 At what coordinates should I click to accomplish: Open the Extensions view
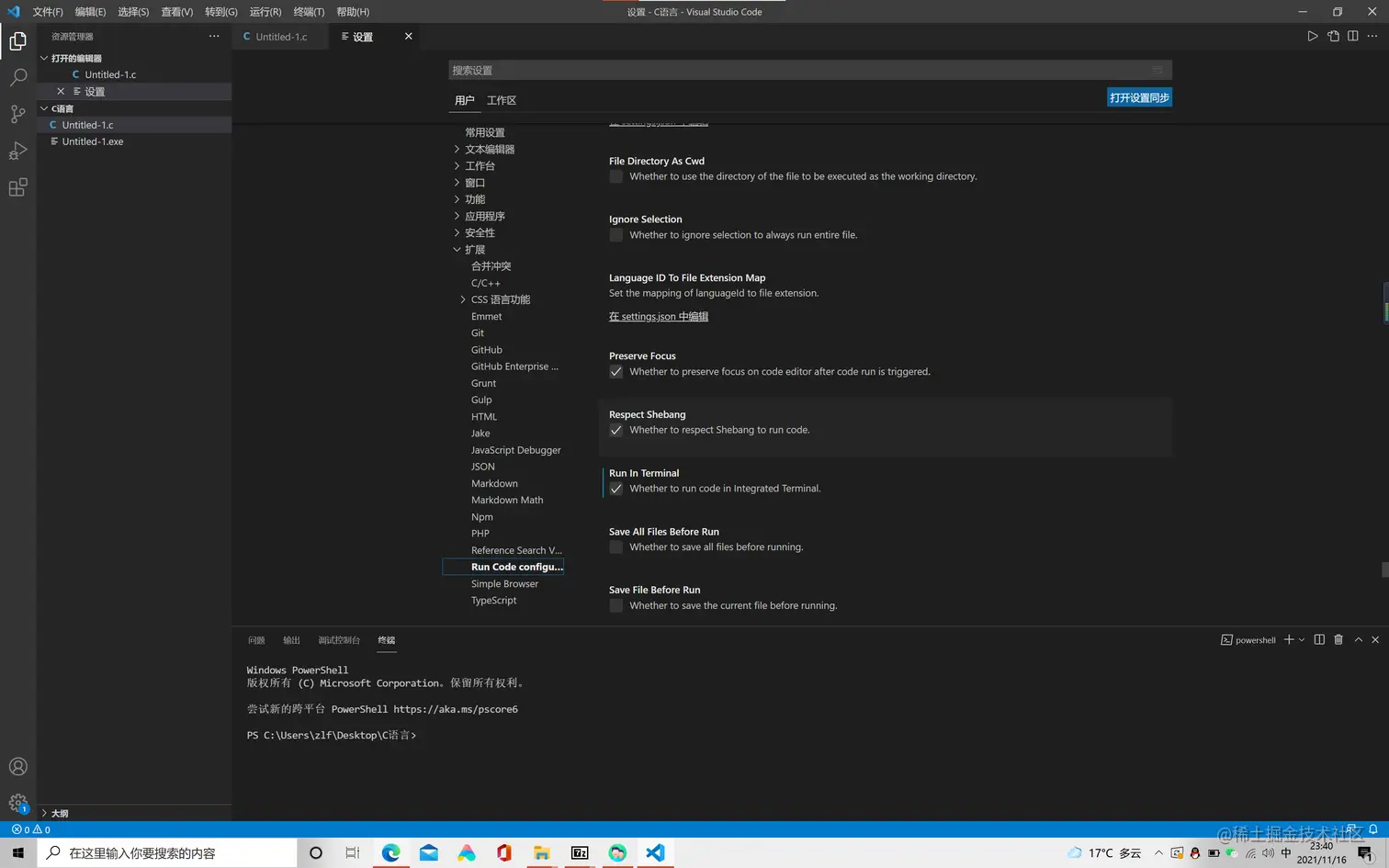coord(17,187)
